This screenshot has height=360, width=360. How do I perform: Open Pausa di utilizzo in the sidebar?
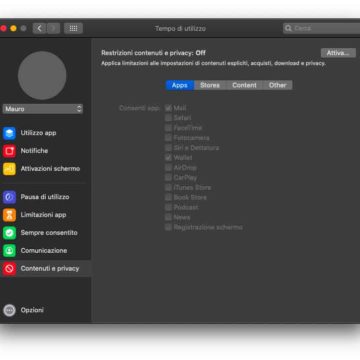45,197
